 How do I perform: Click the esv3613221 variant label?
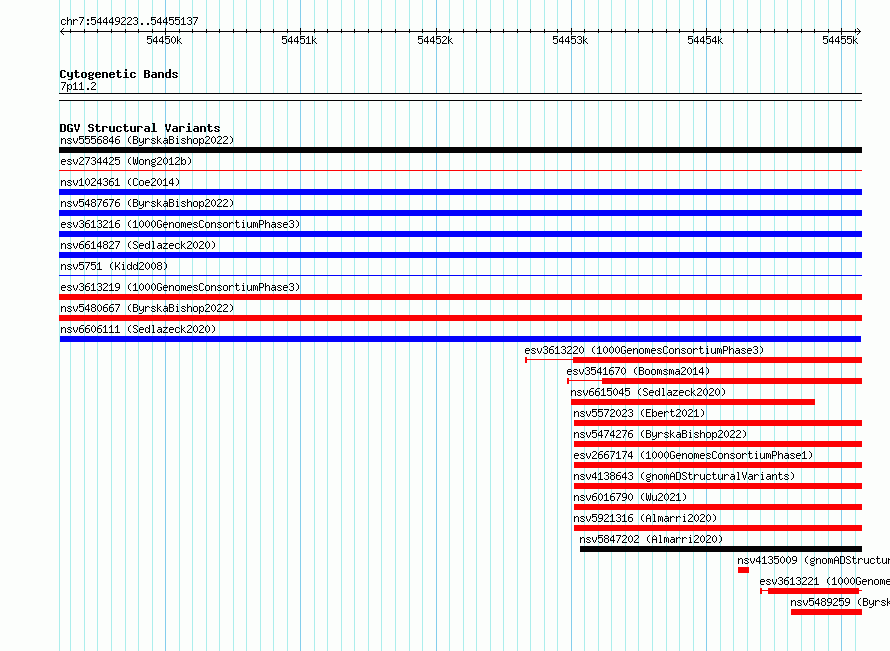coord(825,581)
